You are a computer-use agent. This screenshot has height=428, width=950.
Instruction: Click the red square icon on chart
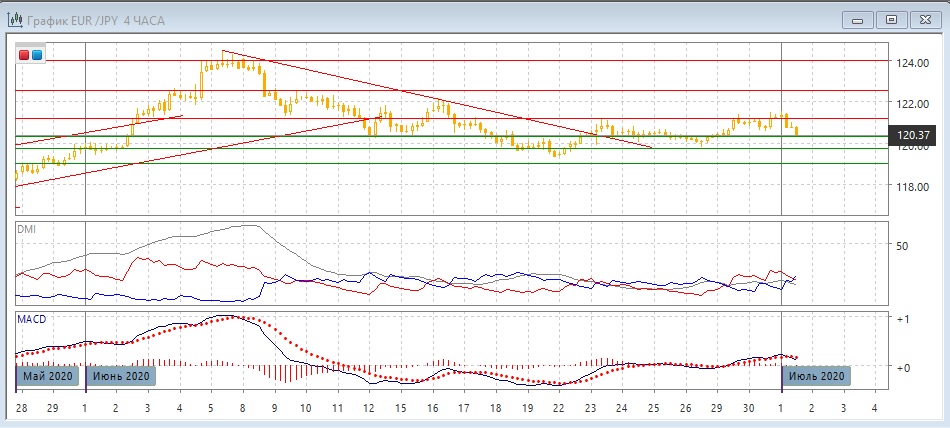pyautogui.click(x=25, y=55)
